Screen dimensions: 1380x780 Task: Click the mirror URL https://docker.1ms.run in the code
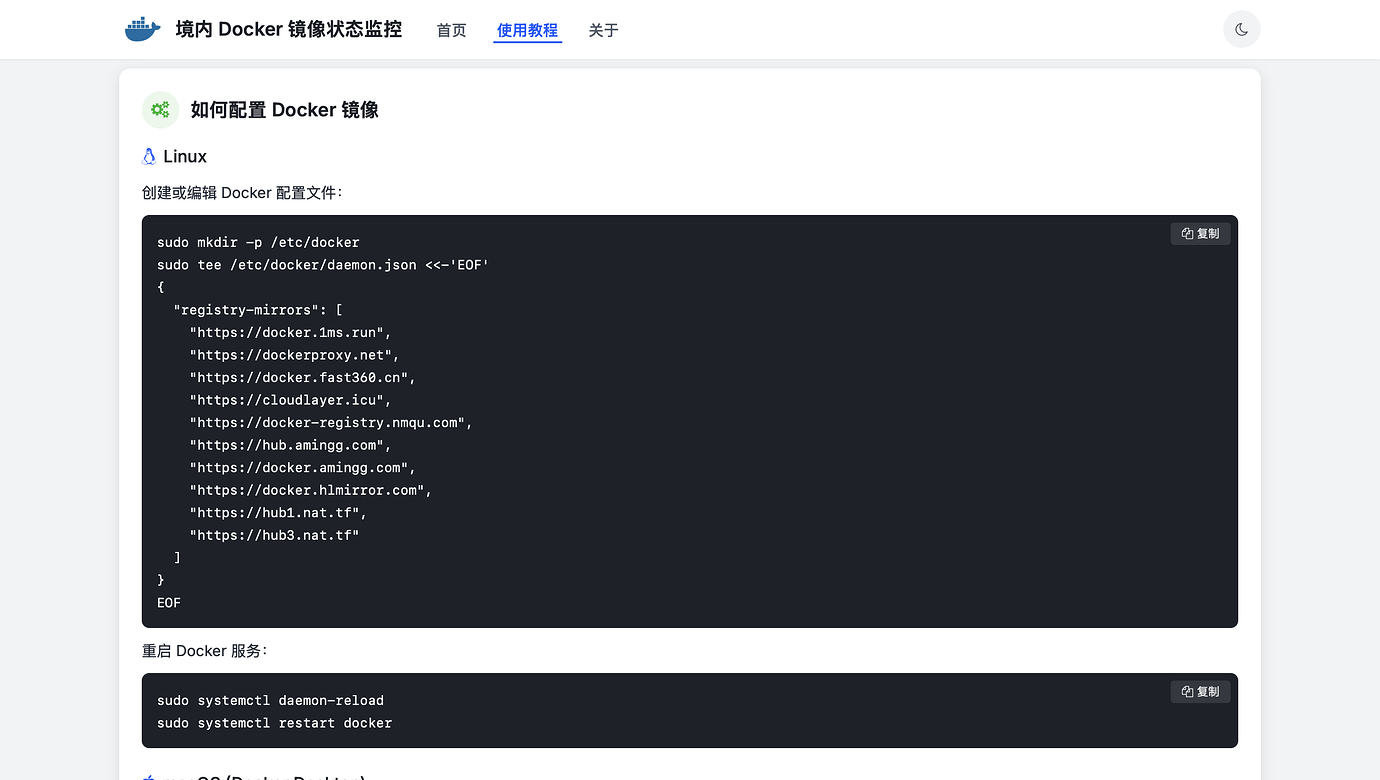286,332
